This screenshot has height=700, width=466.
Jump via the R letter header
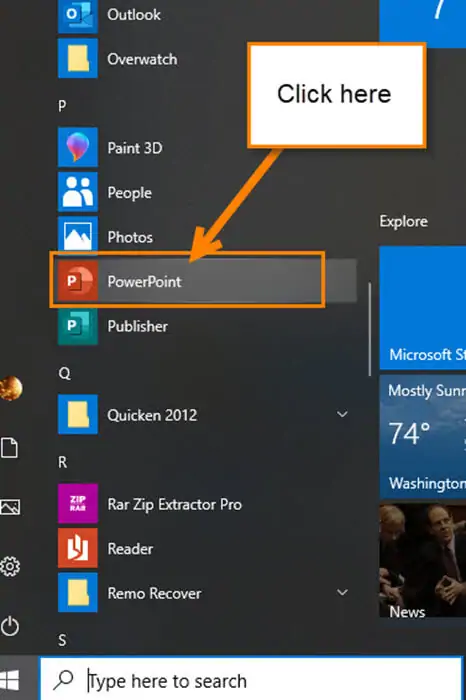63,462
